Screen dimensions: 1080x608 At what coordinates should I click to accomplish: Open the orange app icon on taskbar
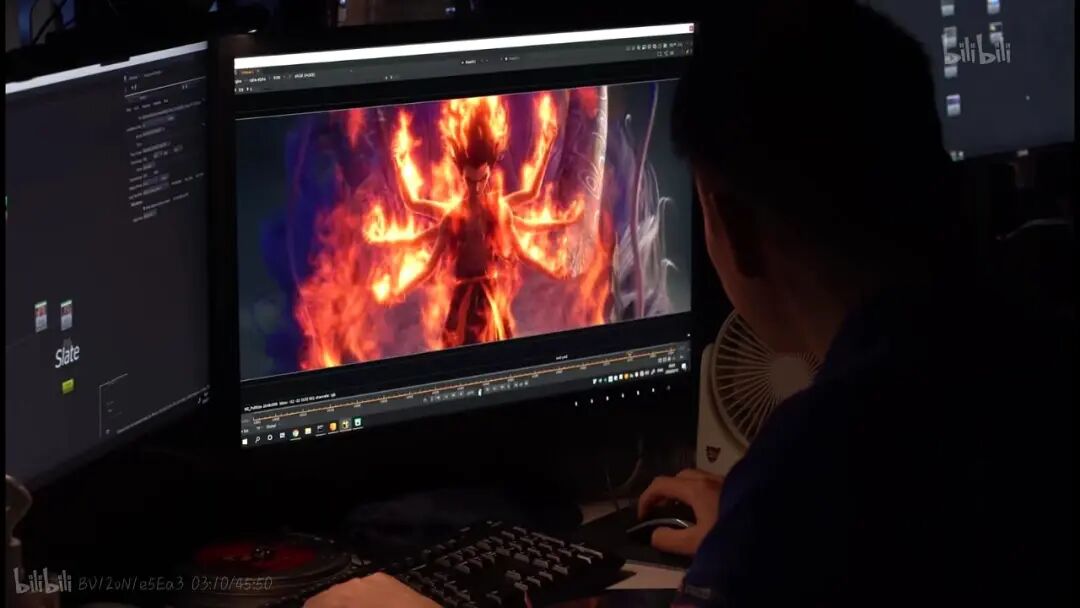coord(333,427)
